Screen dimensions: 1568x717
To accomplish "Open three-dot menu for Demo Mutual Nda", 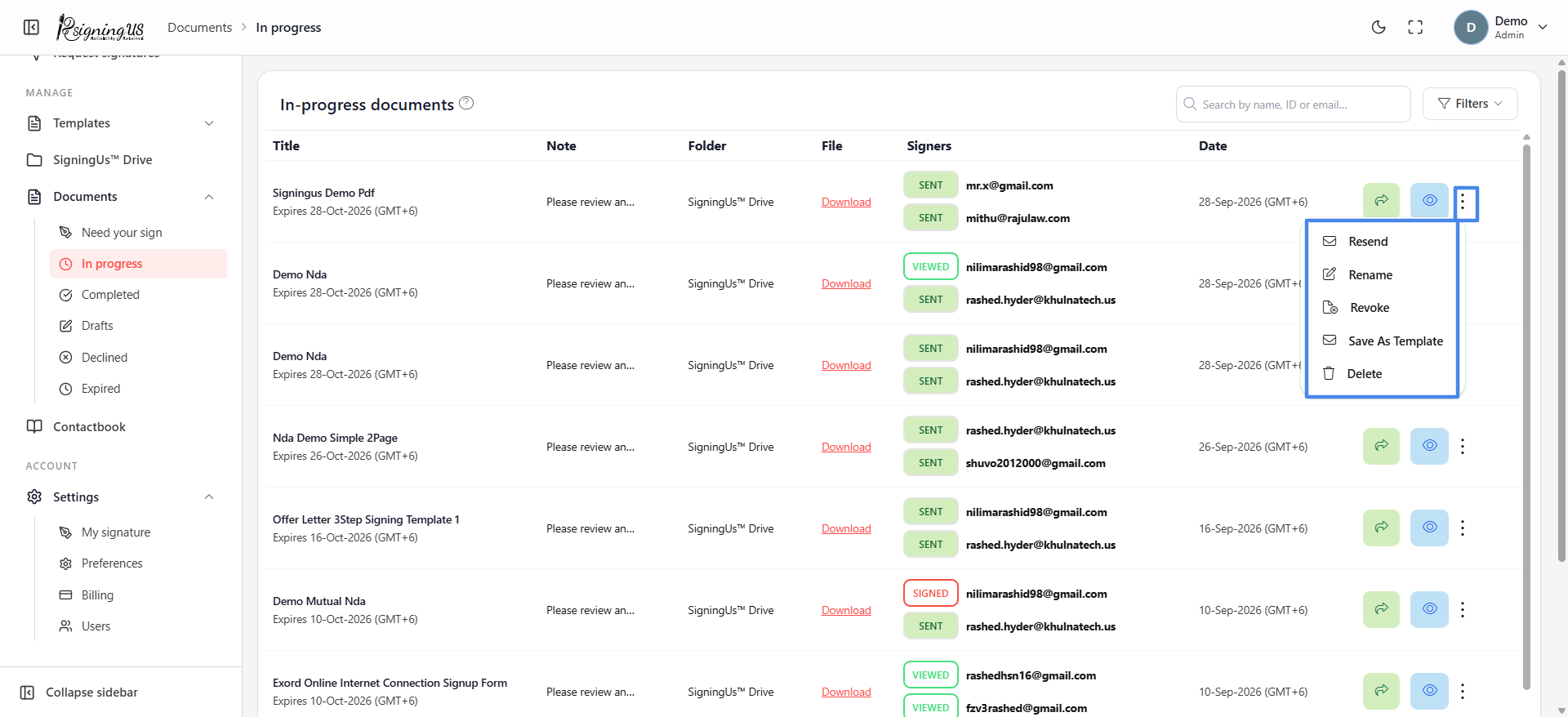I will point(1463,609).
